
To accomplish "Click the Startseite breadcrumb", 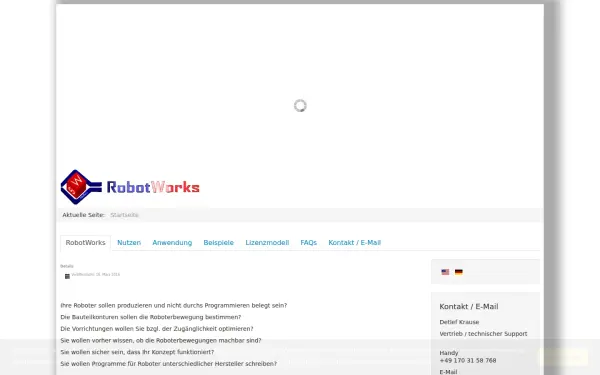I will pyautogui.click(x=124, y=215).
